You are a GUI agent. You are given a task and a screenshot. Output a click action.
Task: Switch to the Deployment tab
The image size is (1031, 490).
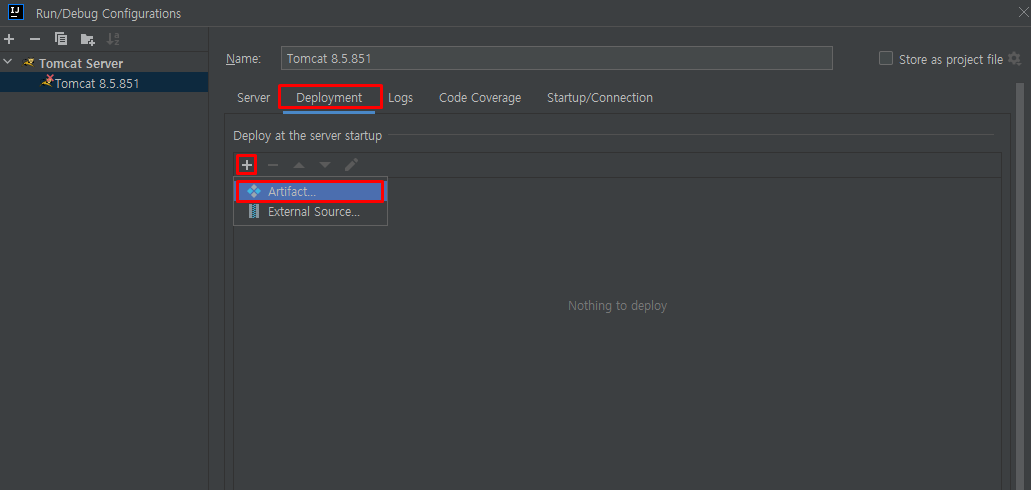click(329, 97)
